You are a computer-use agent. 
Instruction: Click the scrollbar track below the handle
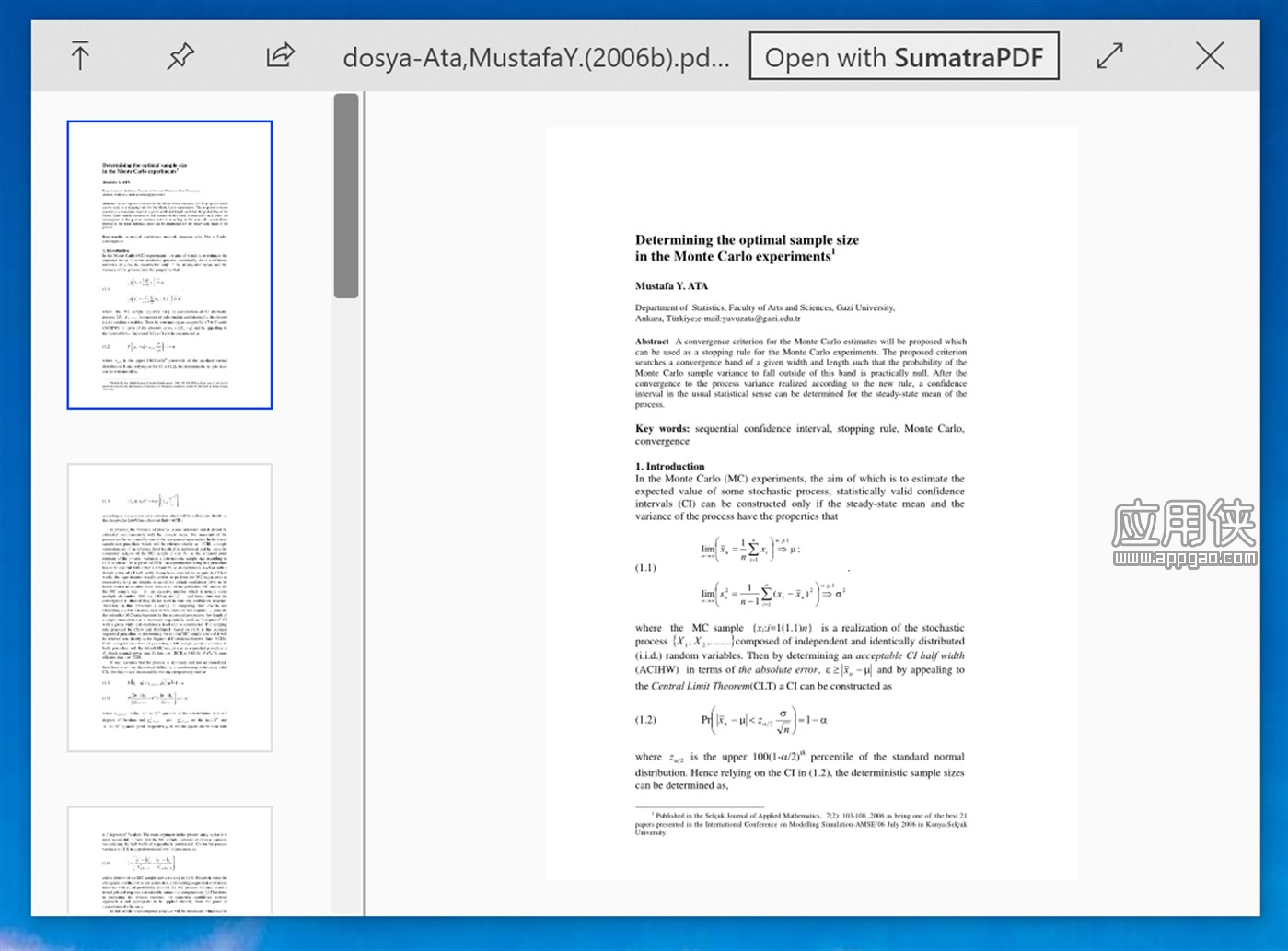346,608
